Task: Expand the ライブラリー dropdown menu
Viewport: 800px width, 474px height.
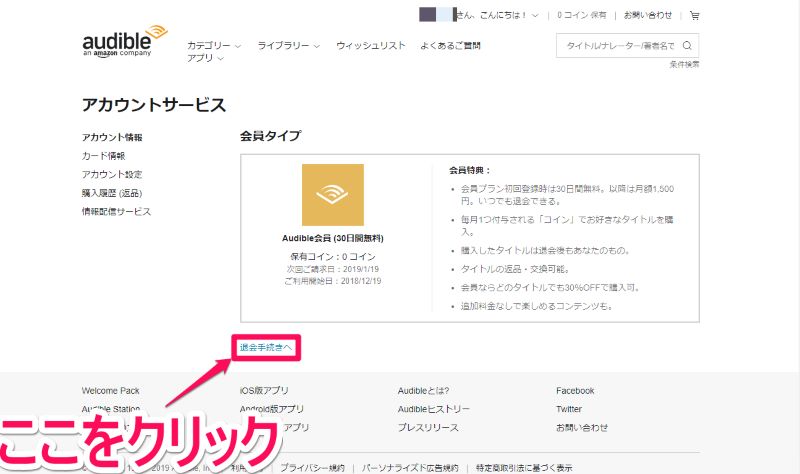Action: coord(288,45)
